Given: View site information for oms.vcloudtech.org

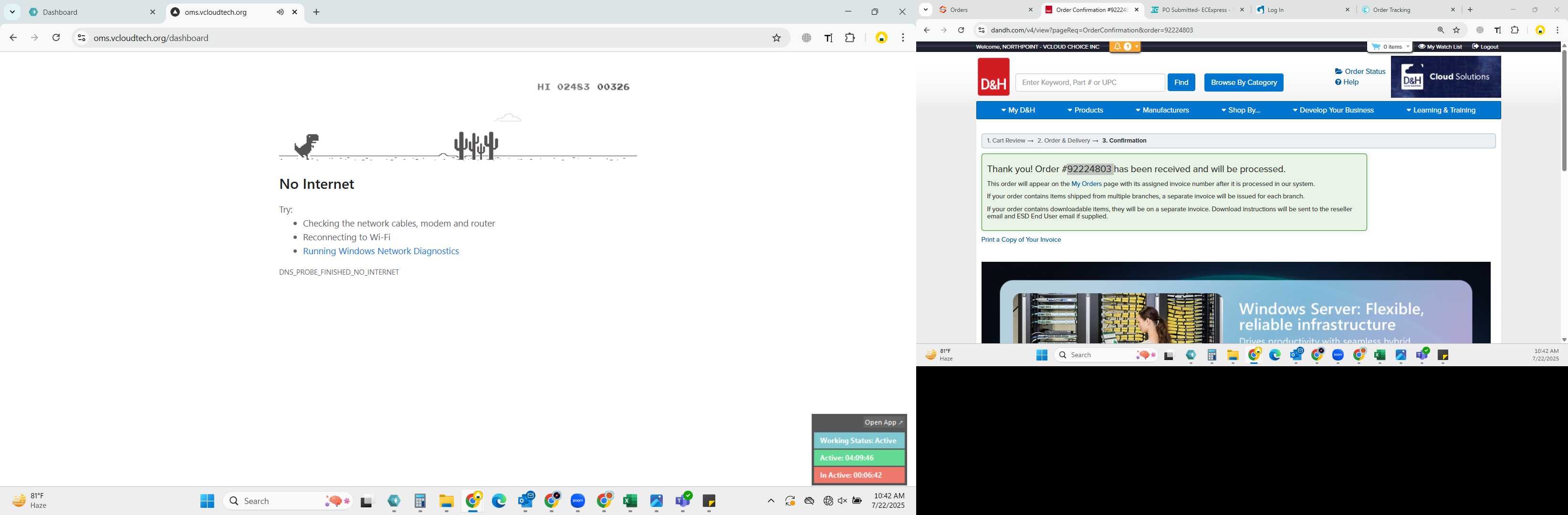Looking at the screenshot, I should (81, 38).
